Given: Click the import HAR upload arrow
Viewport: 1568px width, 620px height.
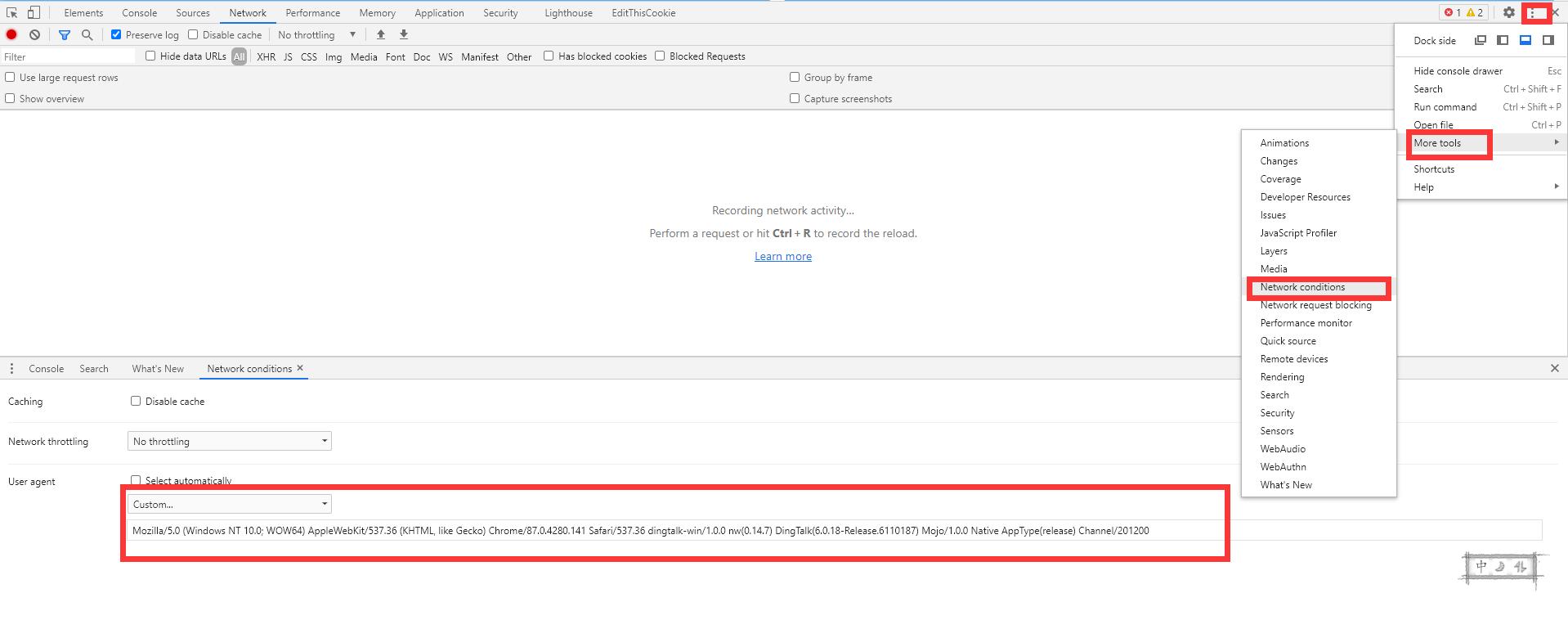Looking at the screenshot, I should 381,34.
